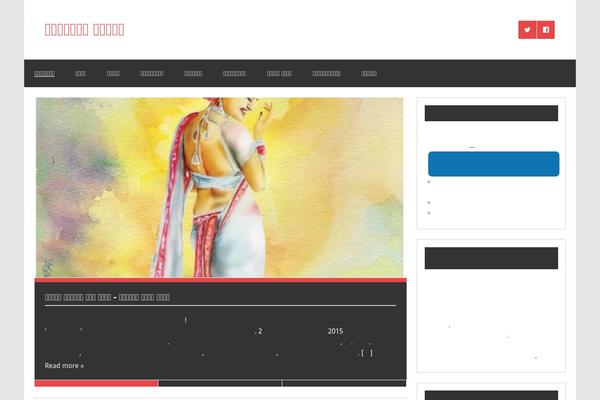The image size is (600, 400).
Task: Select the last dark slide indicator segment
Action: click(x=344, y=383)
